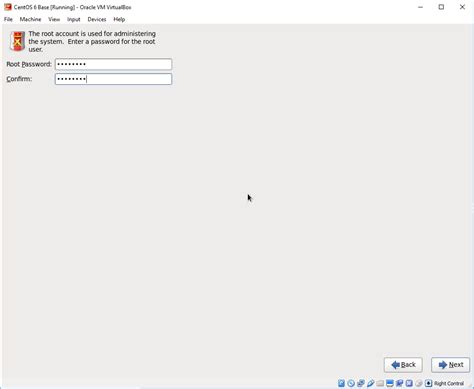Click the root account shield icon

click(x=17, y=41)
